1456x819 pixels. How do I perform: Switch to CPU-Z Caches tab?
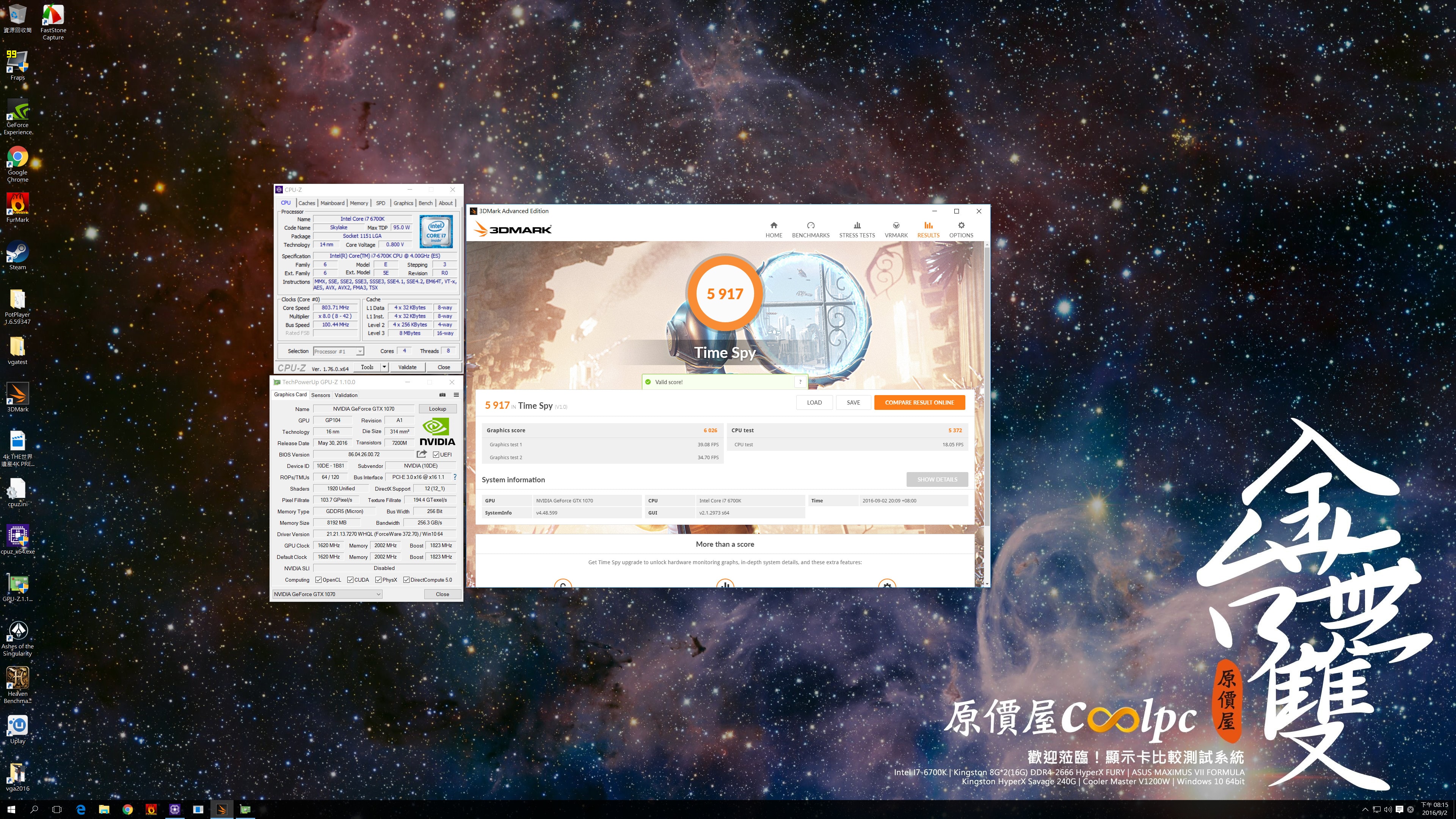click(x=306, y=203)
